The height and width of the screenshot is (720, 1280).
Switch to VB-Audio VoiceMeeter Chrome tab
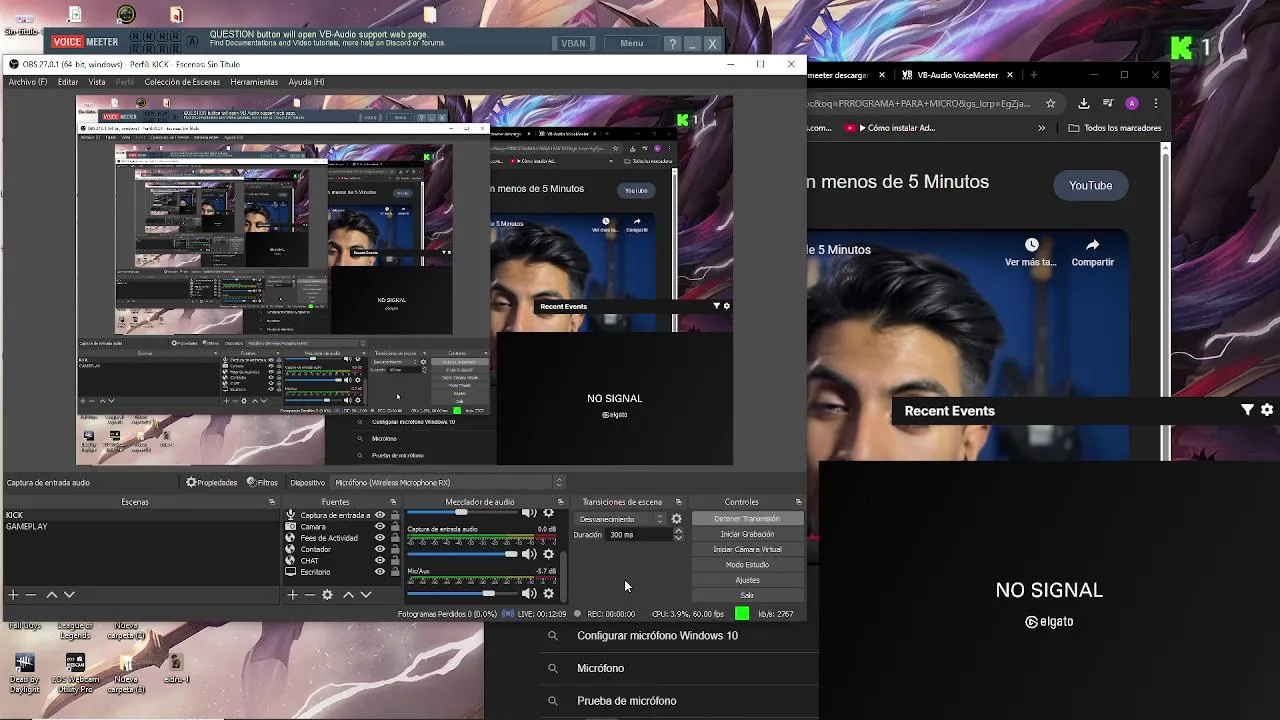[955, 75]
